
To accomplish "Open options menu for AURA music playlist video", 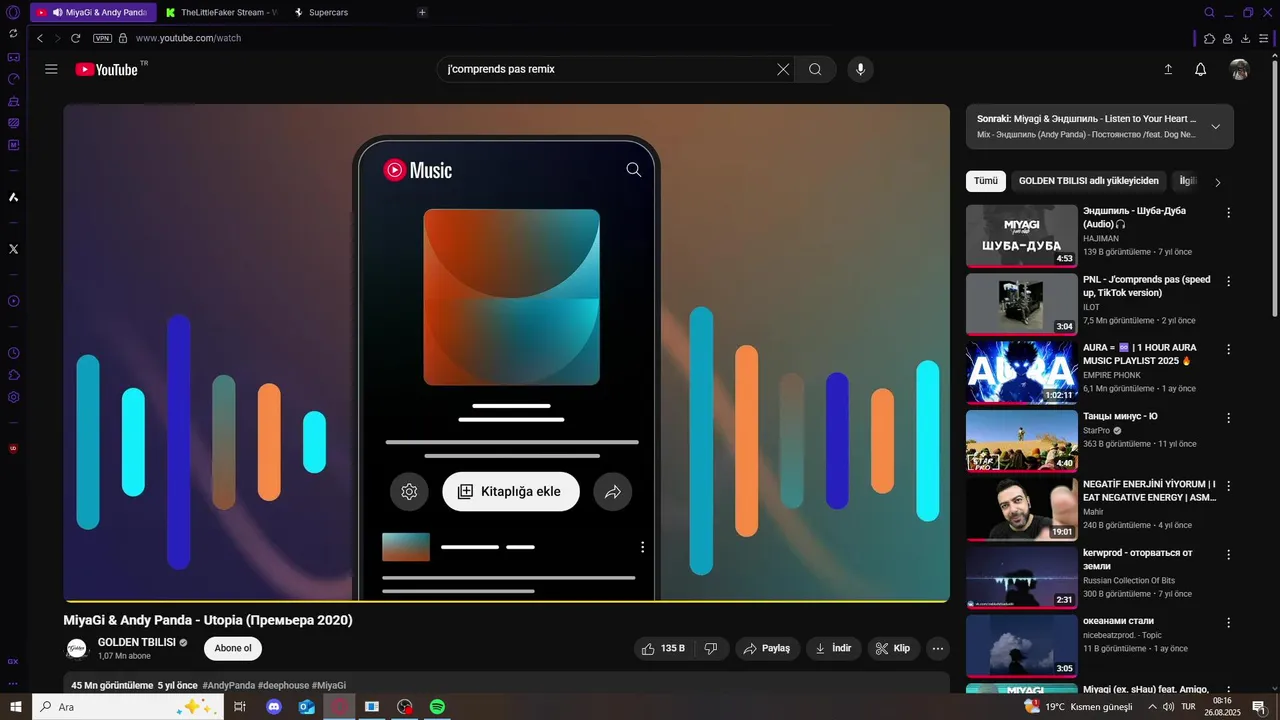I will click(x=1229, y=349).
